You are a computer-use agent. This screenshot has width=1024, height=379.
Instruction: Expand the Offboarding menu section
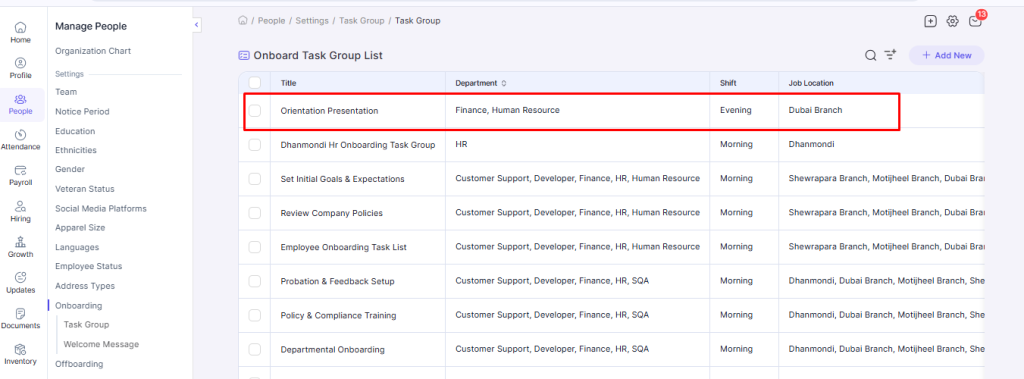tap(79, 364)
